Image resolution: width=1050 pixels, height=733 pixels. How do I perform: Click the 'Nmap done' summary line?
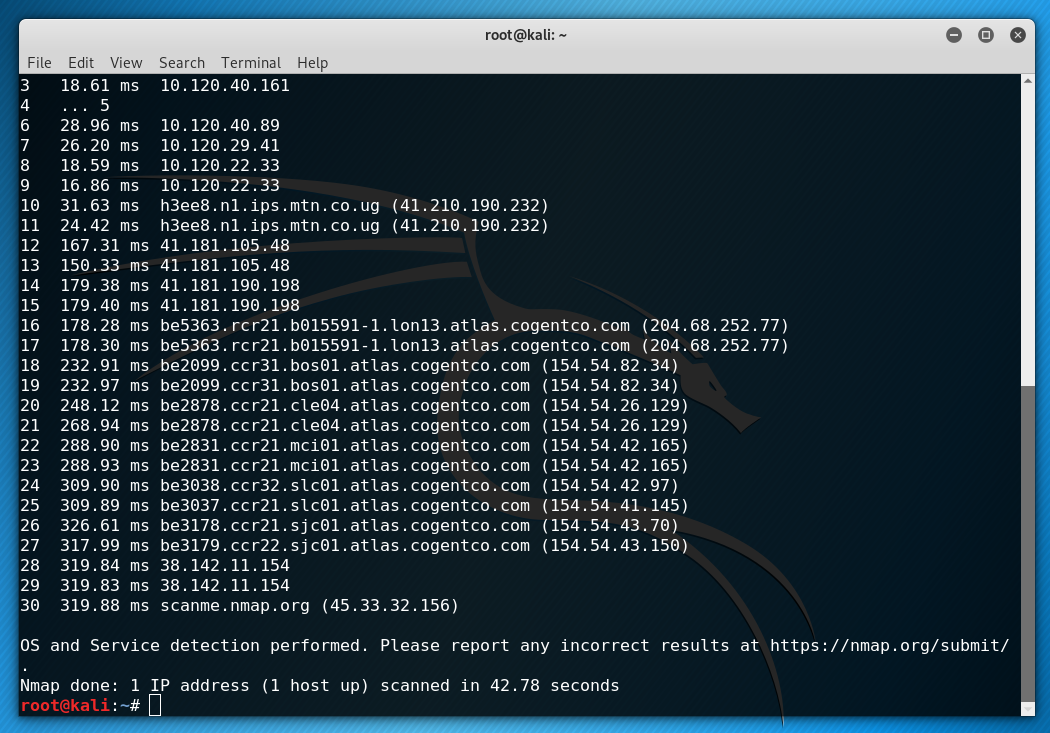(319, 686)
